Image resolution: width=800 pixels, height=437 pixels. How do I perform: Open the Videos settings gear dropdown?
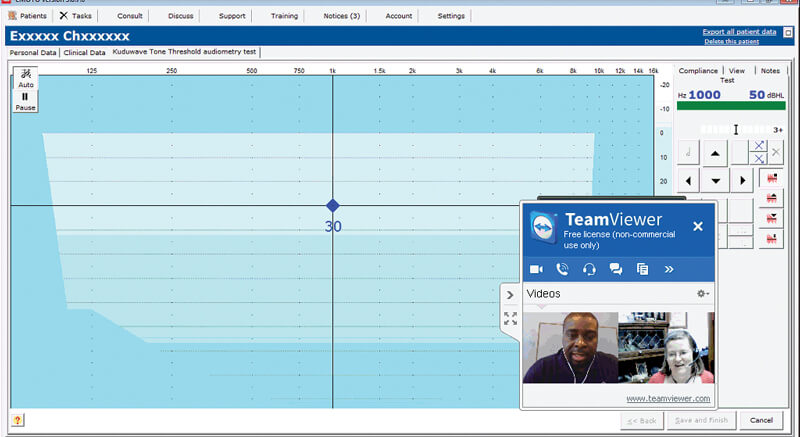pos(702,294)
